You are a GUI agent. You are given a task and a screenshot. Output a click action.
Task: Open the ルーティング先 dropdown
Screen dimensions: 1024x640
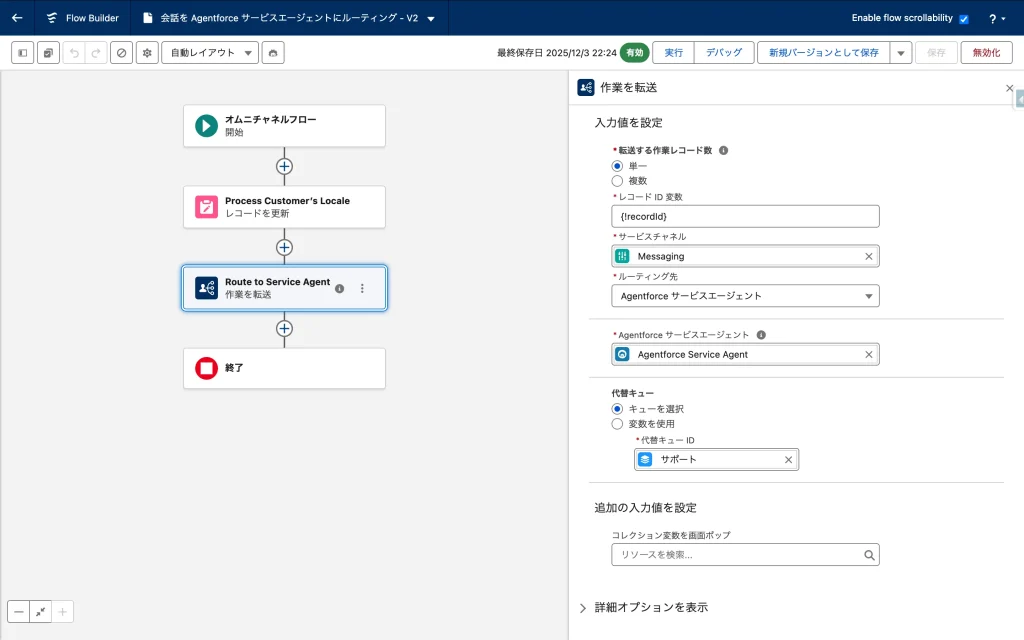(745, 296)
